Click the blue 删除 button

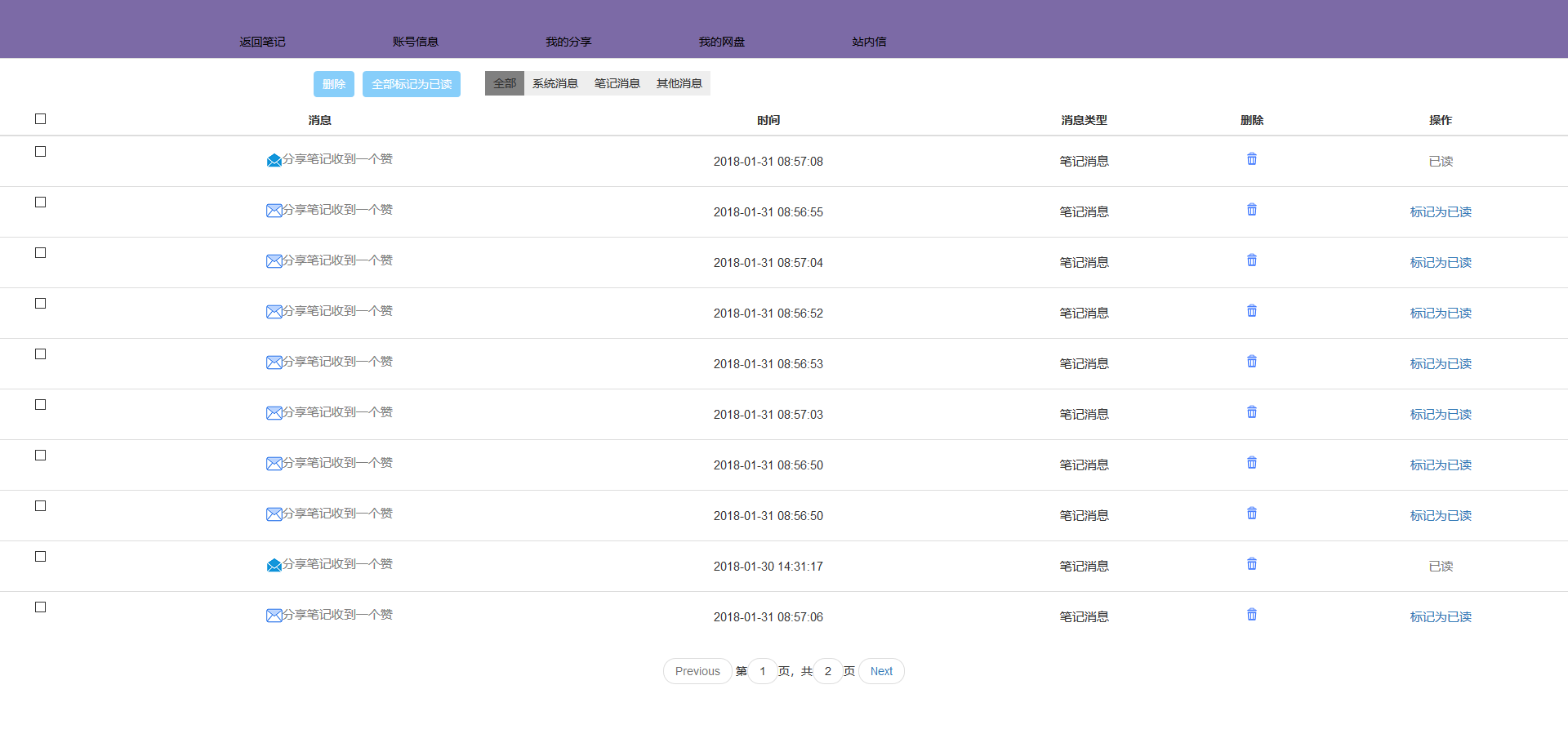click(334, 84)
